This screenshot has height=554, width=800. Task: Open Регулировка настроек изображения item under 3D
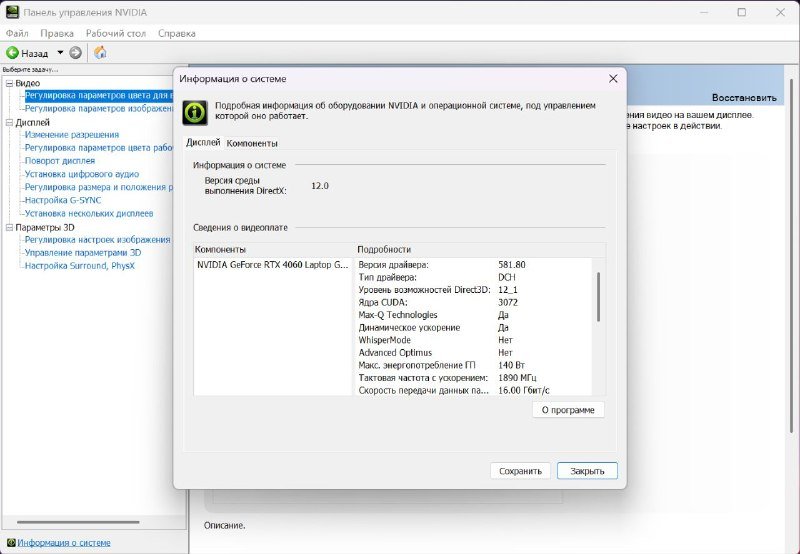coord(97,240)
